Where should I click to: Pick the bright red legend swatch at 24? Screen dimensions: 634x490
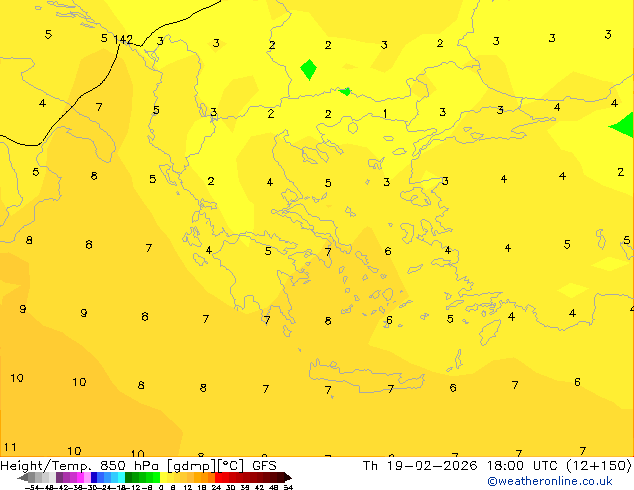(x=218, y=478)
